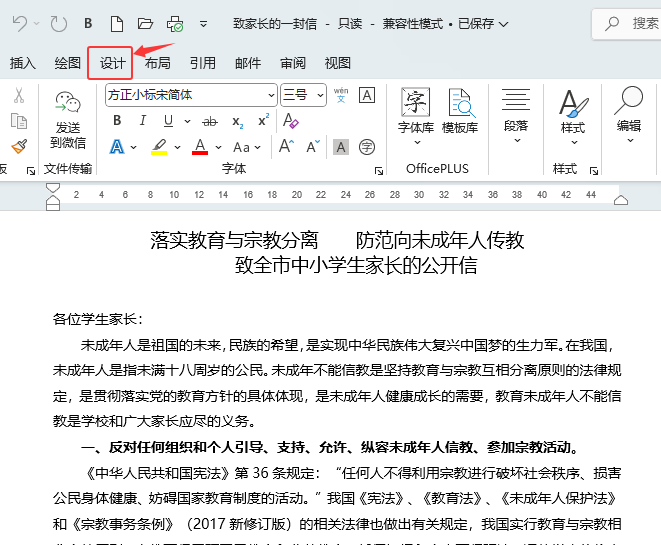The image size is (661, 545).
Task: Click the document title 致全市中小学生家长的公开信
Action: tap(356, 266)
